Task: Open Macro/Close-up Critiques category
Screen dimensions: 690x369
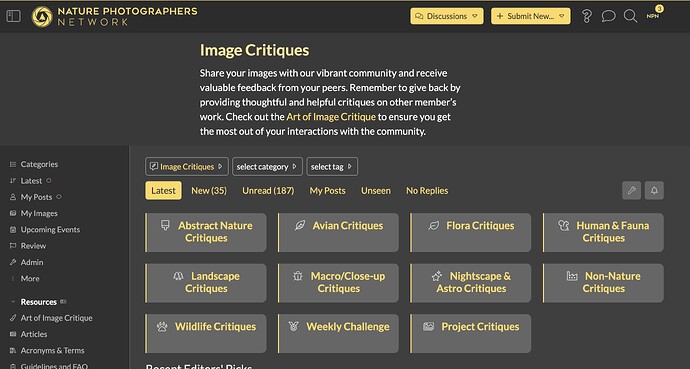Action: 338,283
